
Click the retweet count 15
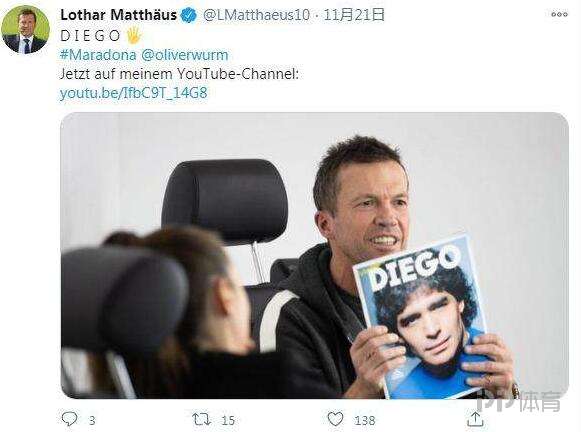coord(228,420)
